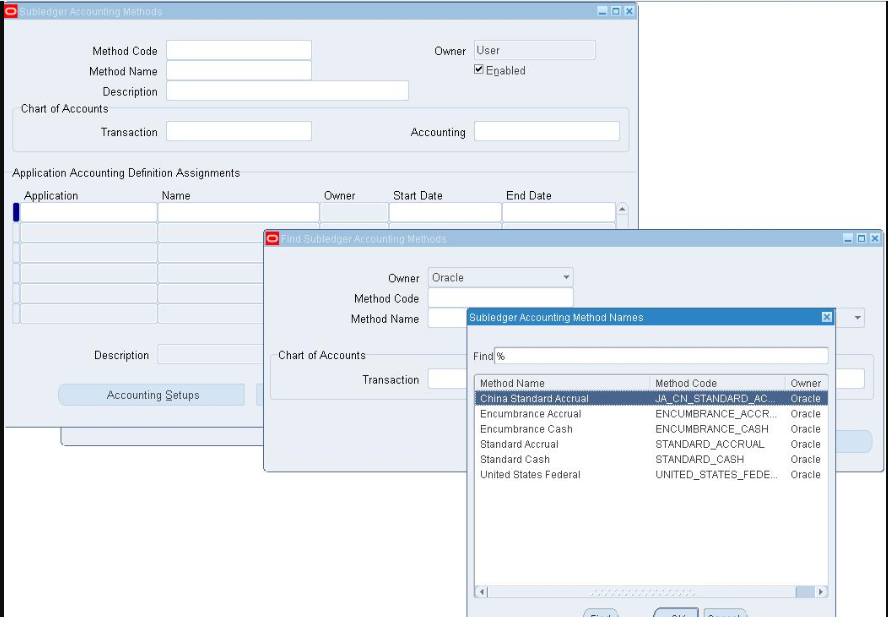Click the first Start Date cell in assignments
The image size is (888, 617).
click(445, 212)
